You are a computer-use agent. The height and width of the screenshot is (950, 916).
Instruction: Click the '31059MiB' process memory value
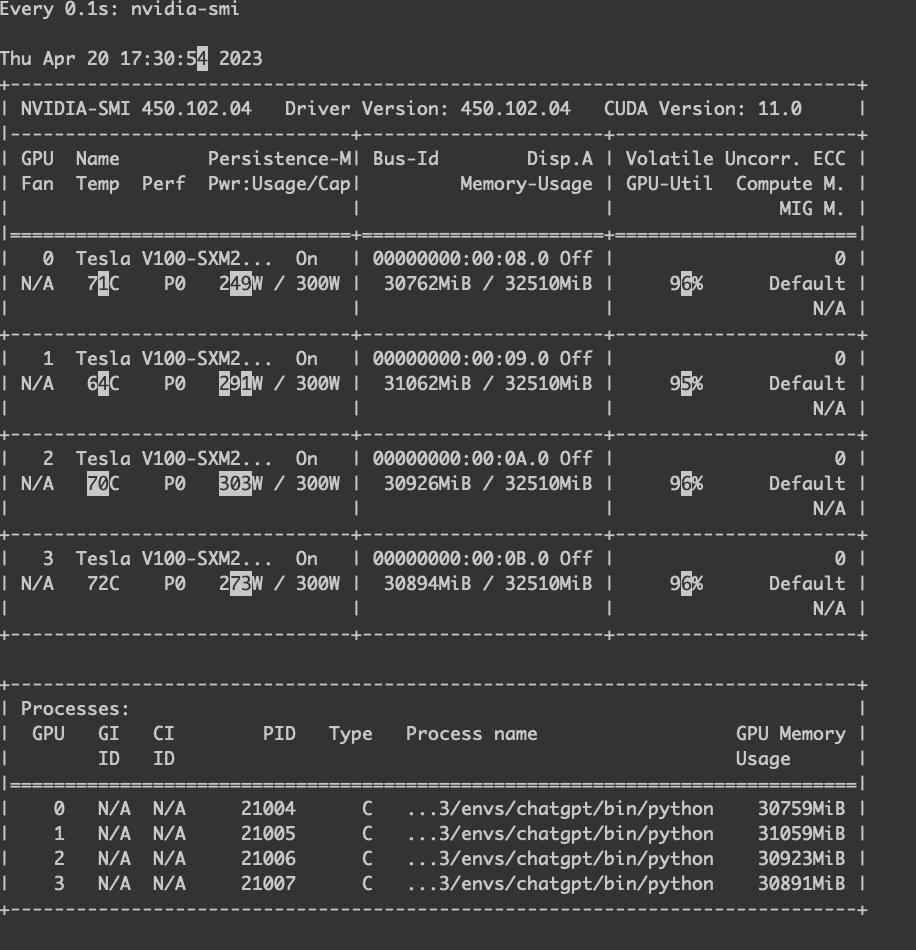802,834
